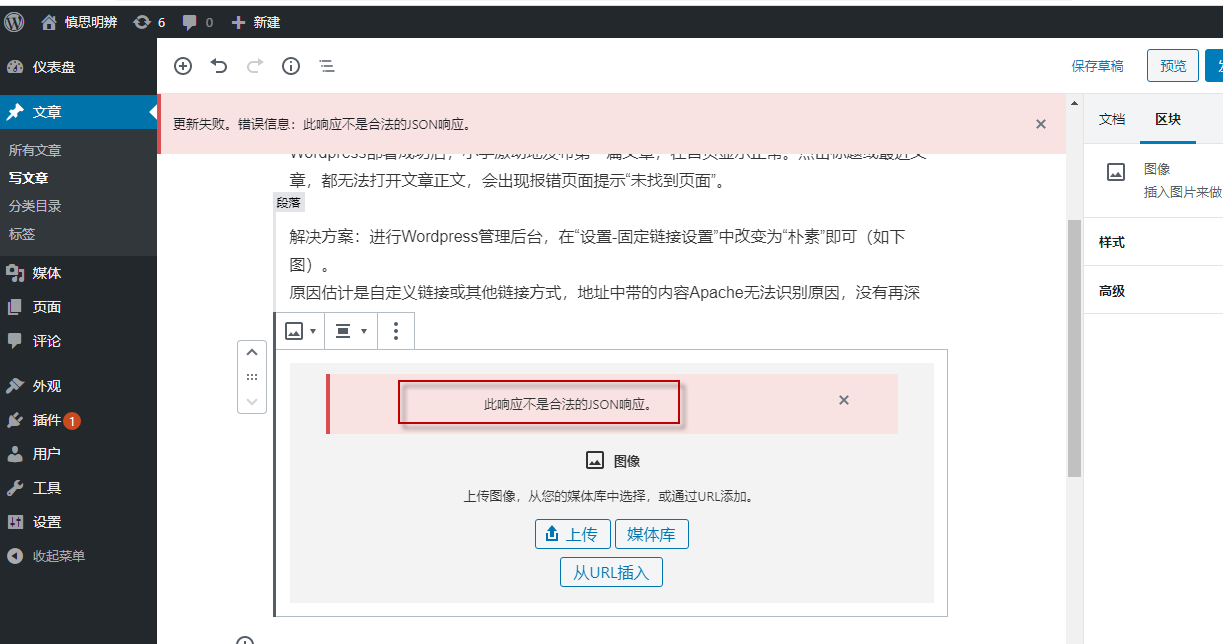Image resolution: width=1223 pixels, height=644 pixels.
Task: Open 分类目录 submenu item
Action: pyautogui.click(x=35, y=206)
